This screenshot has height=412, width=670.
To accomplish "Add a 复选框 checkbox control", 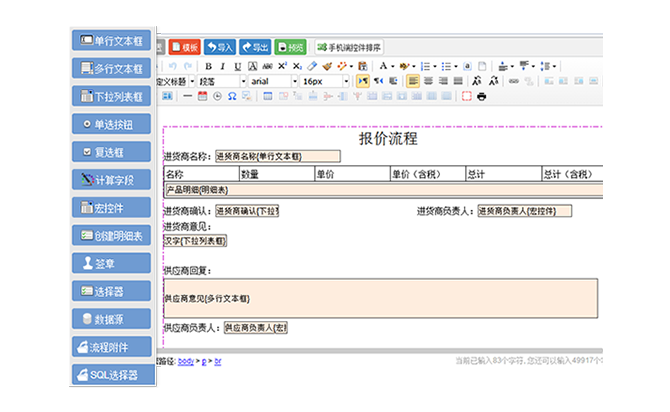I will tap(112, 153).
